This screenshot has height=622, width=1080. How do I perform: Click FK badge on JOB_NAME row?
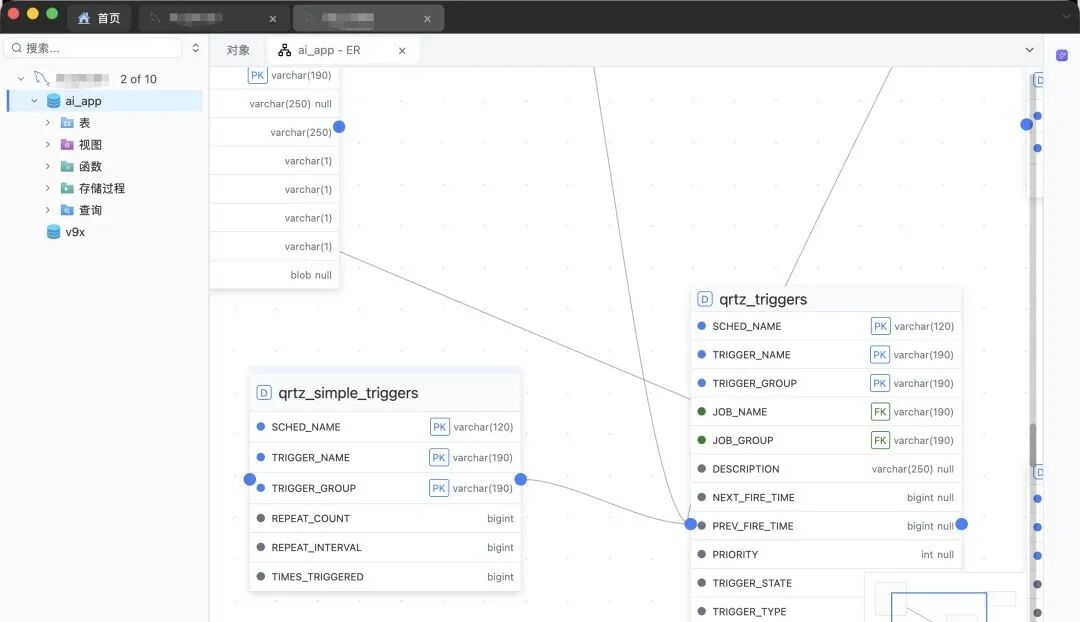(880, 412)
